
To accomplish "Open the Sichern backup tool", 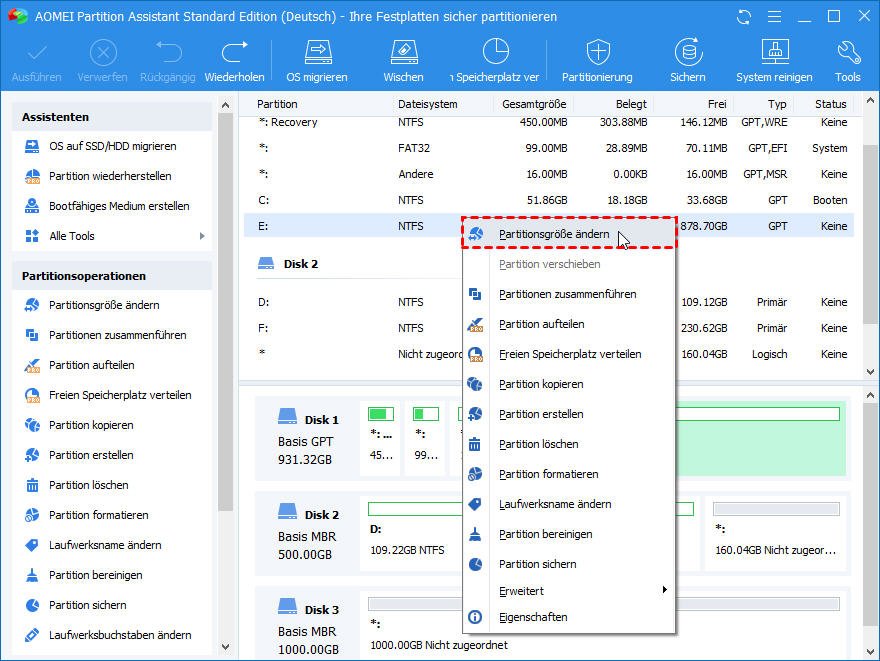I will click(687, 60).
